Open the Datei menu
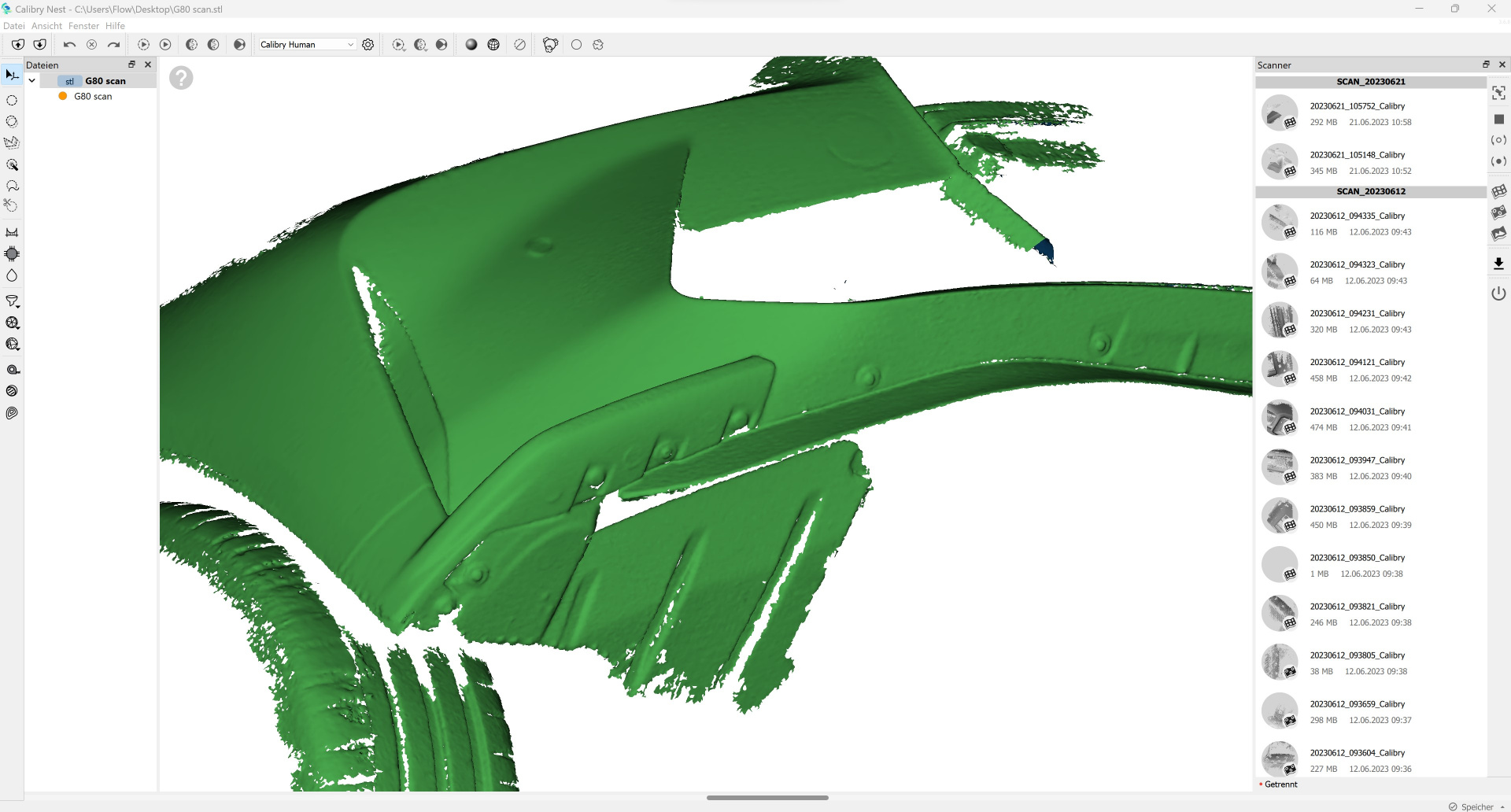The height and width of the screenshot is (812, 1511). 14,26
